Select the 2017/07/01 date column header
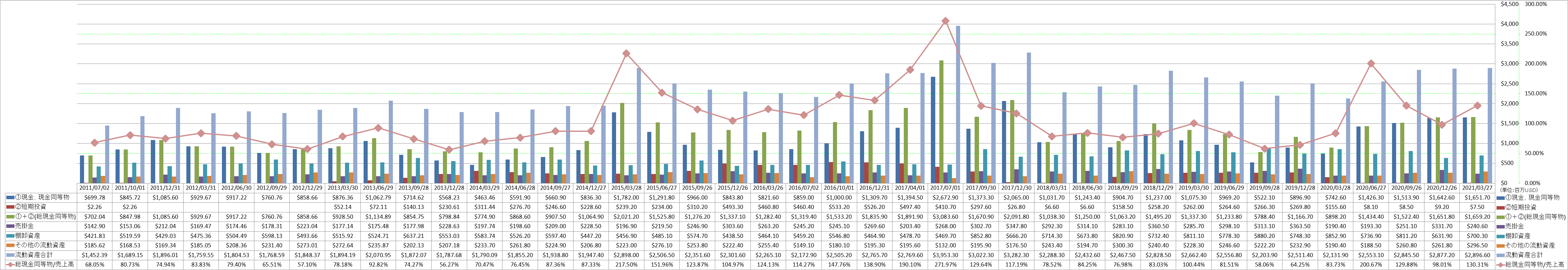1568x270 pixels. coord(945,188)
